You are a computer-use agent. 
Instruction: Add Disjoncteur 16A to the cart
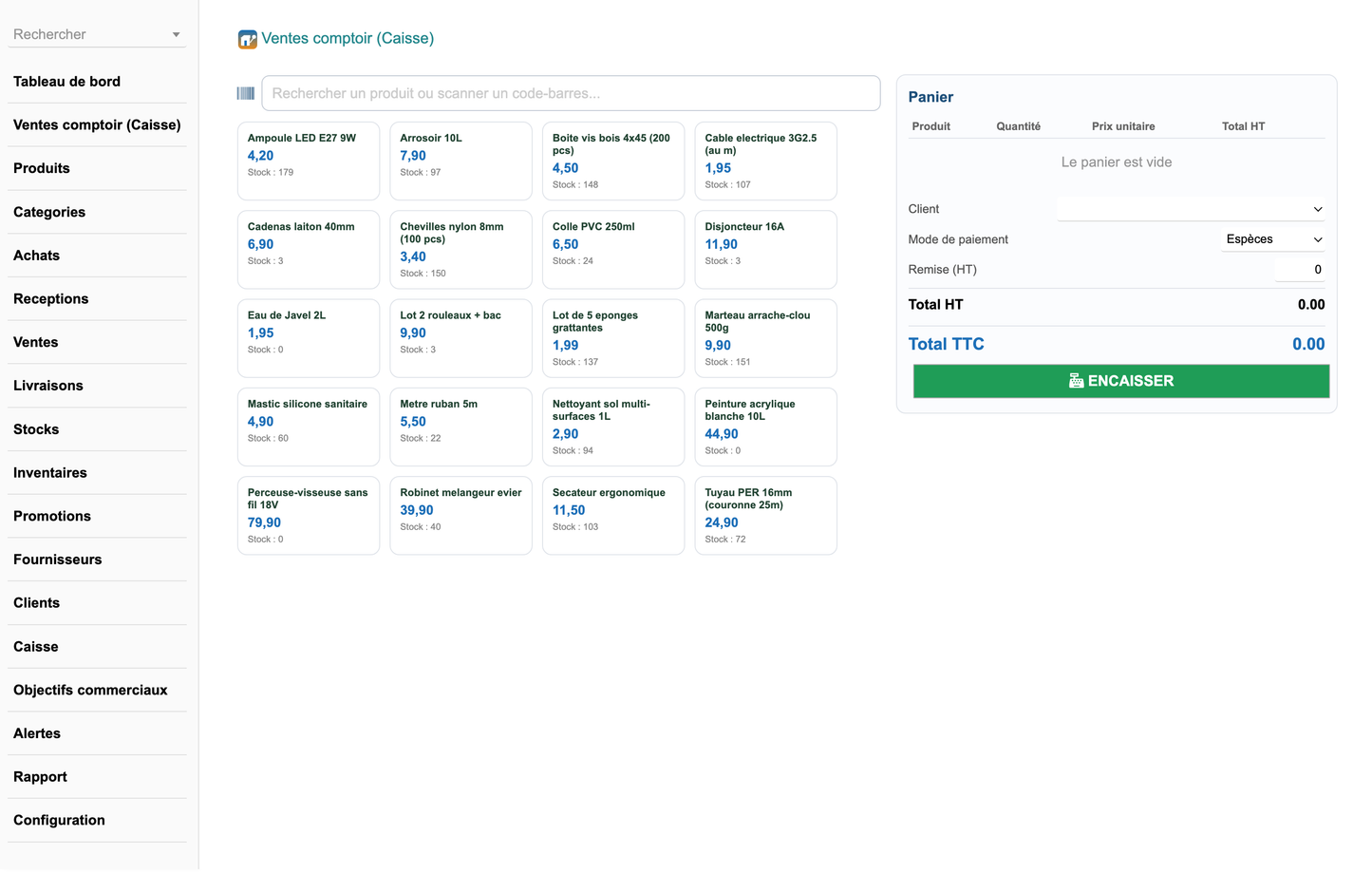pos(765,250)
